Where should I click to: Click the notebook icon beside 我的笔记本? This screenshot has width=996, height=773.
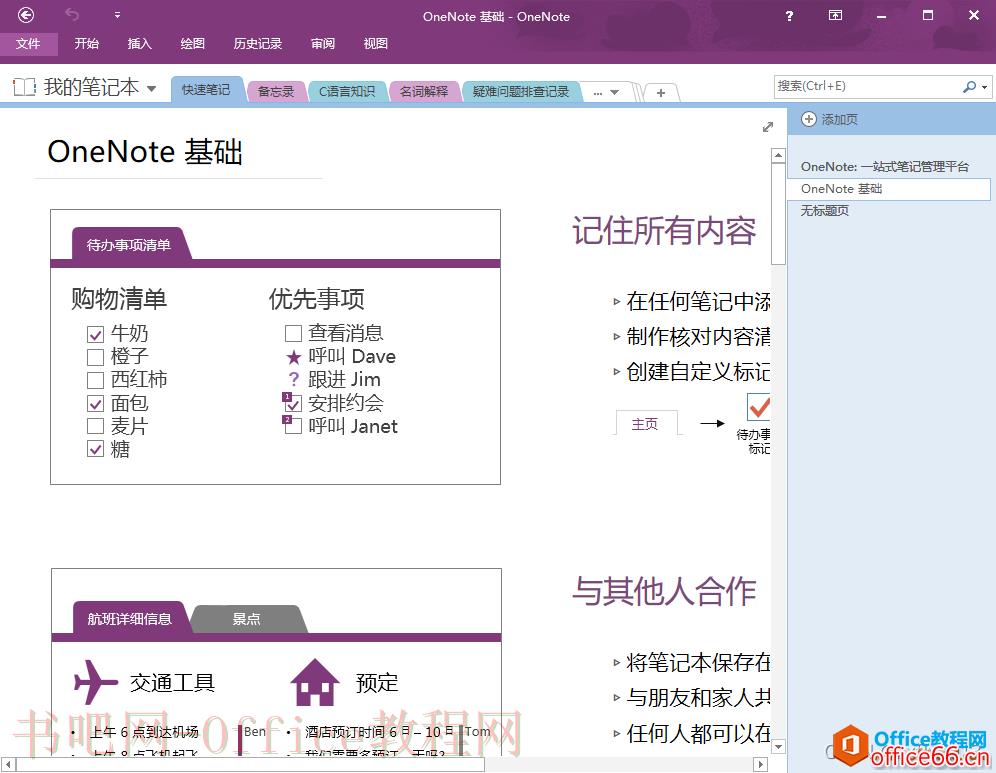click(24, 87)
